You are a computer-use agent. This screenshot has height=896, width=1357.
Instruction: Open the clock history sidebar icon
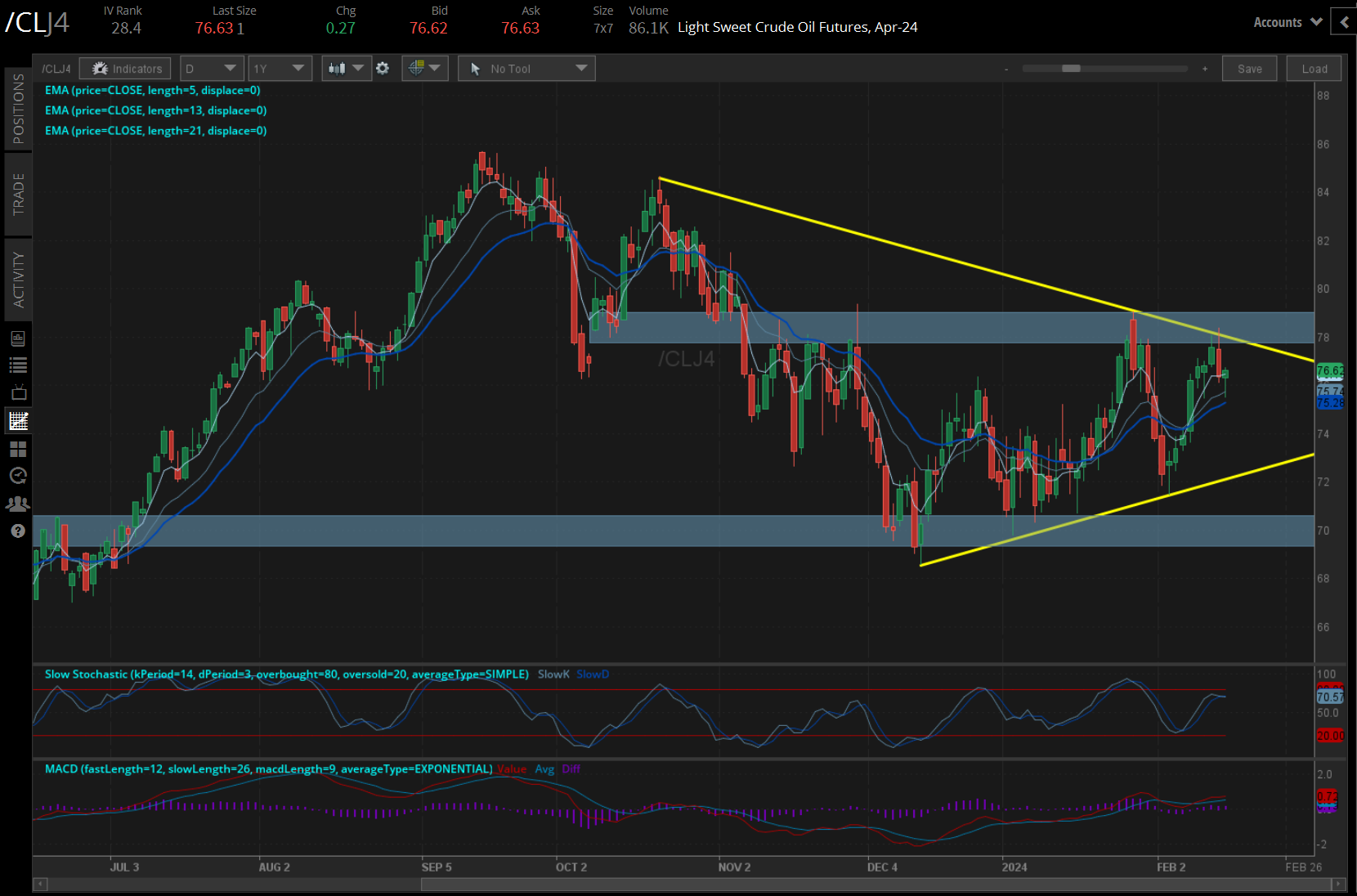click(18, 476)
